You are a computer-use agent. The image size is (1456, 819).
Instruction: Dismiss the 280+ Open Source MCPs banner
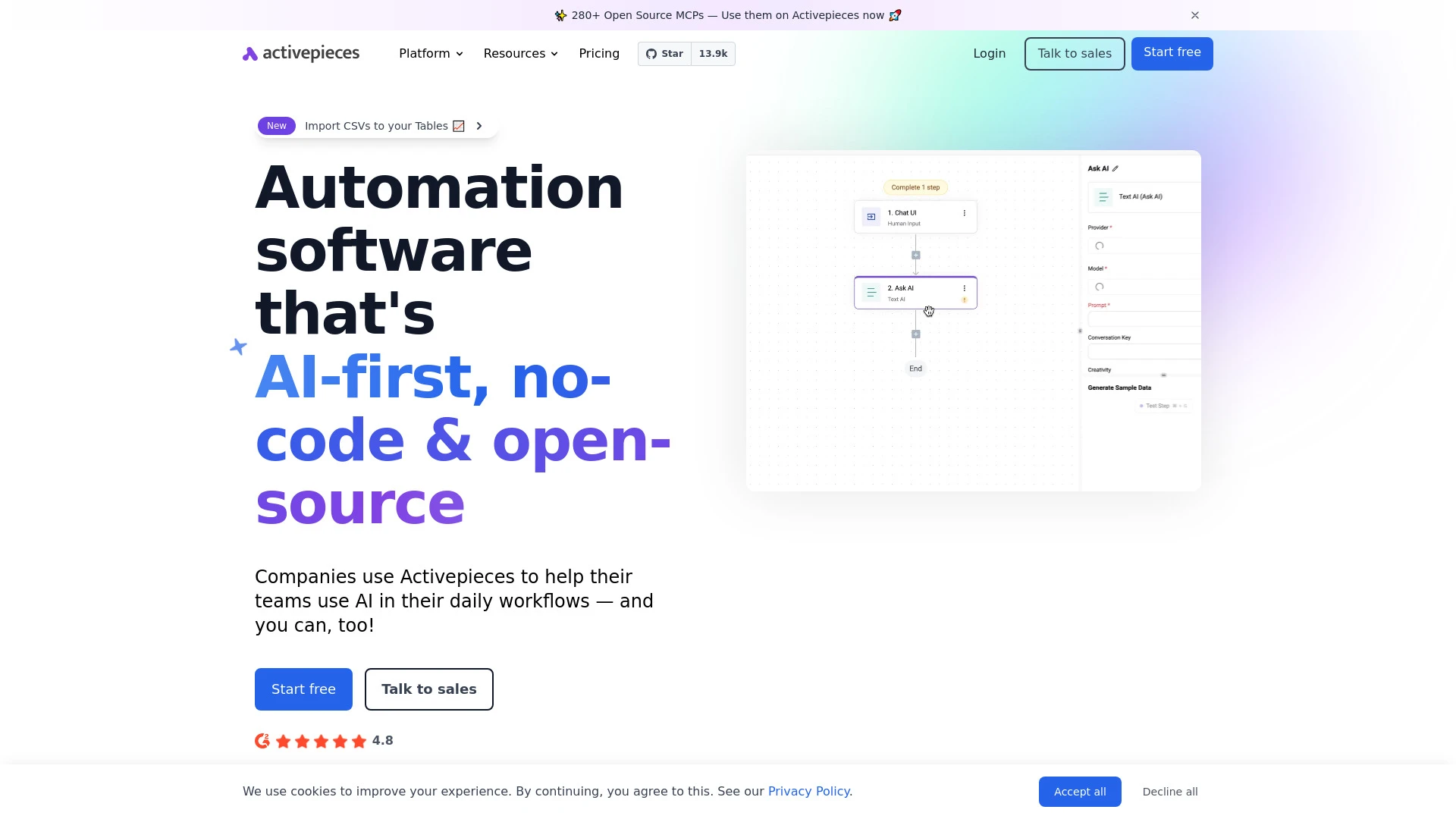(1195, 15)
